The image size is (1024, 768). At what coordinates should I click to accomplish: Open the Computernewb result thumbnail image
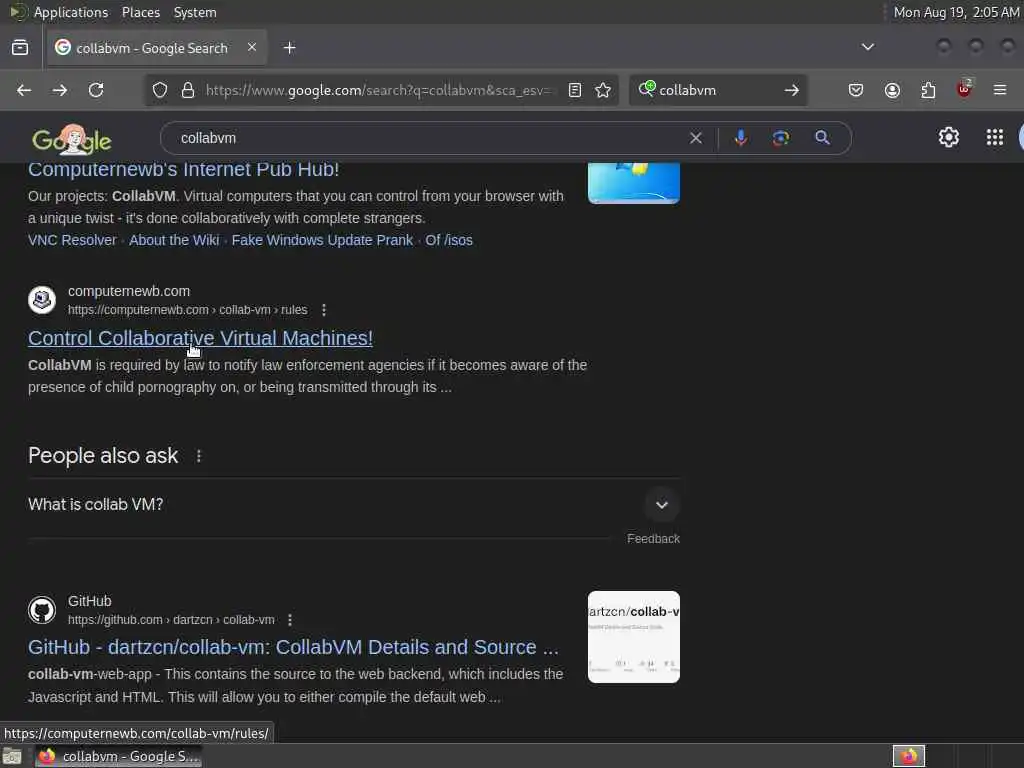(x=633, y=184)
